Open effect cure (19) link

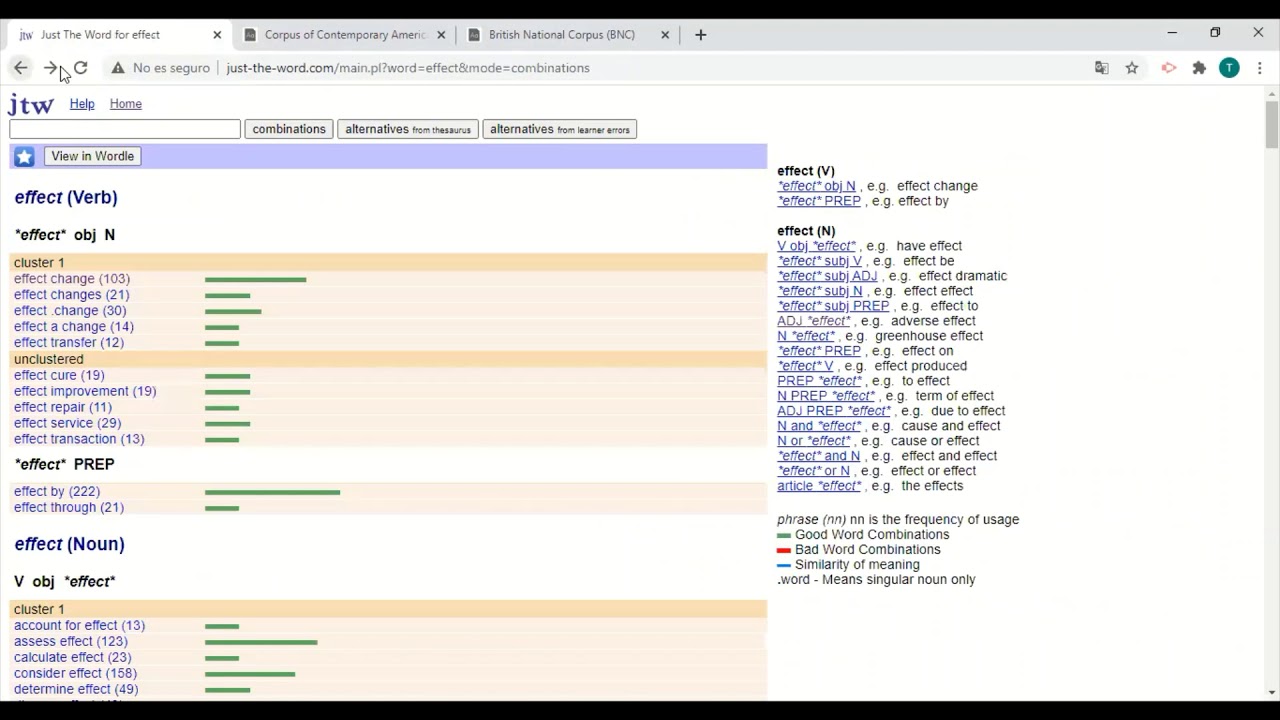point(59,376)
